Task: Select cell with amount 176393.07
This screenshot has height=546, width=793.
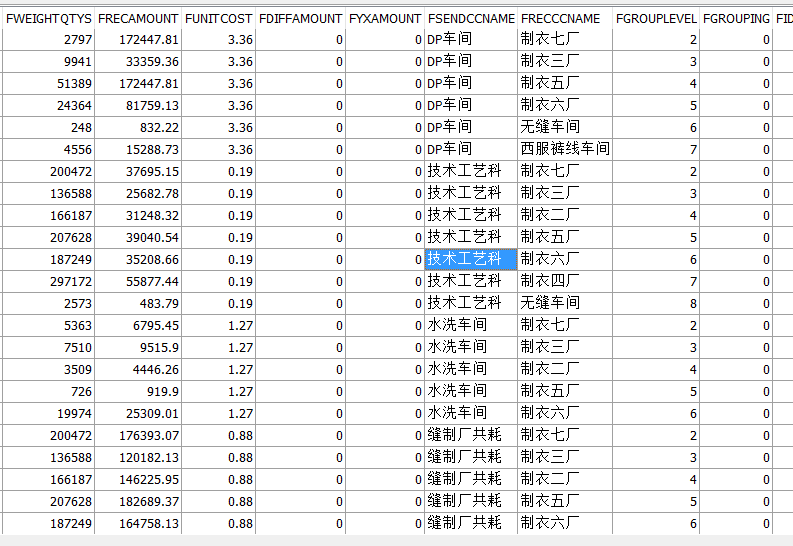Action: 138,435
